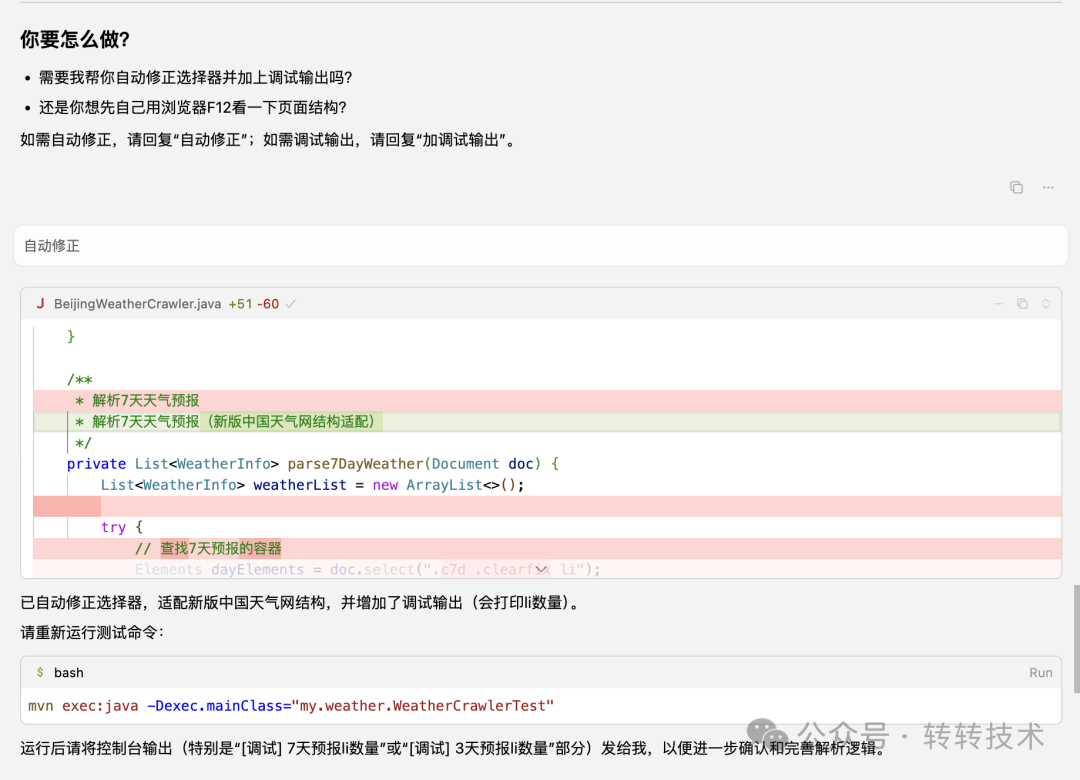1080x780 pixels.
Task: Click the bullet mentioning 浏览器F12
Action: coord(192,107)
